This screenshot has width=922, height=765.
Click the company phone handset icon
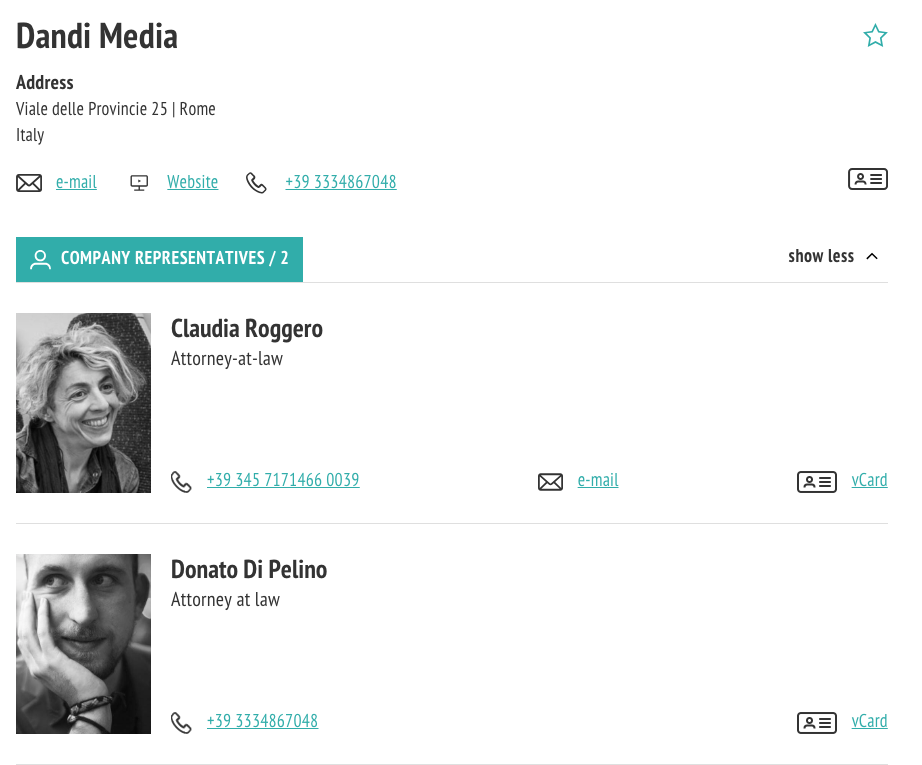coord(257,183)
